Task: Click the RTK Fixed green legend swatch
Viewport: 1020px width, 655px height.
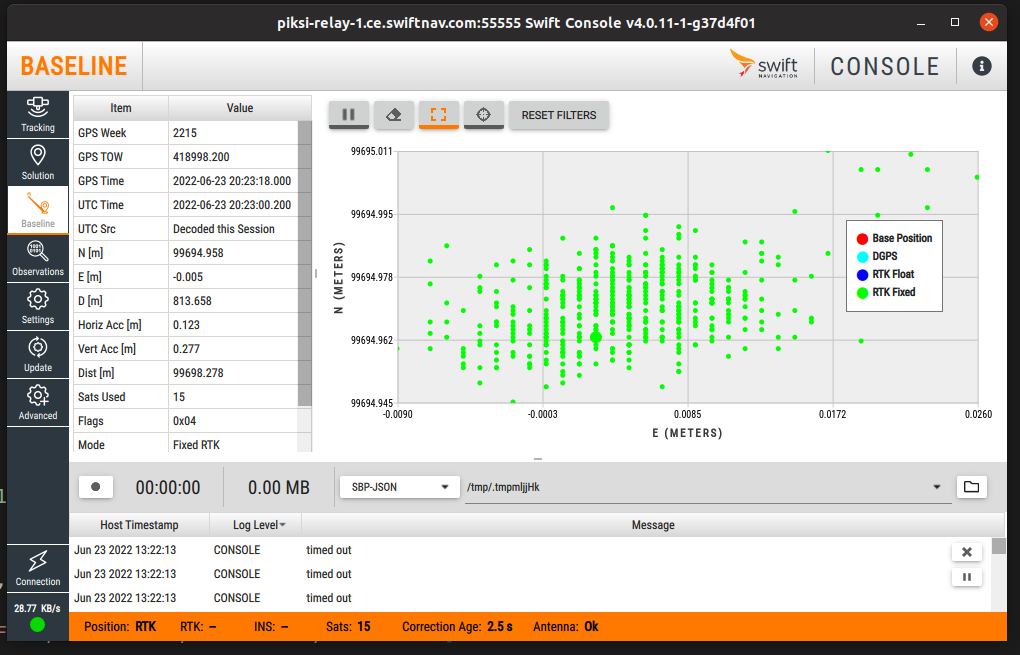Action: (863, 293)
